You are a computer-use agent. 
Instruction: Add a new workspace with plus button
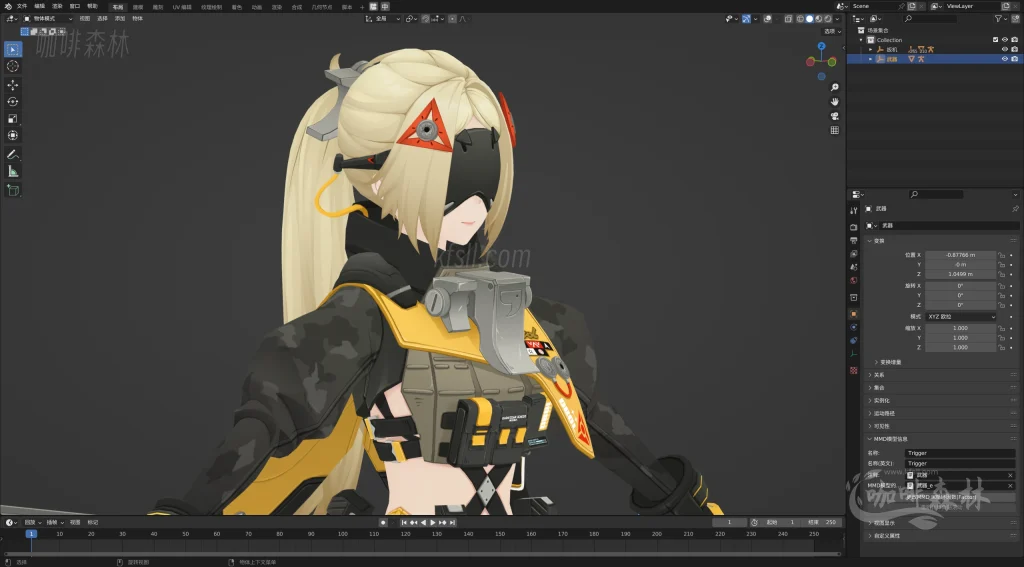(362, 7)
